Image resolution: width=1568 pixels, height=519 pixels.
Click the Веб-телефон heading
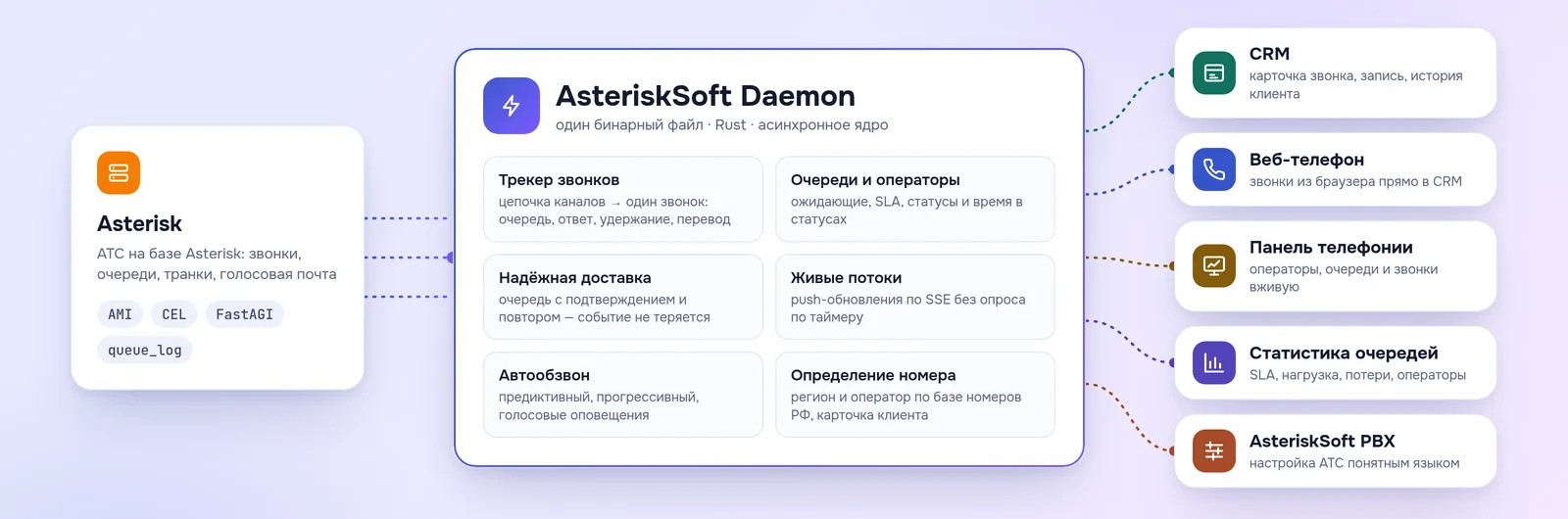point(1306,160)
